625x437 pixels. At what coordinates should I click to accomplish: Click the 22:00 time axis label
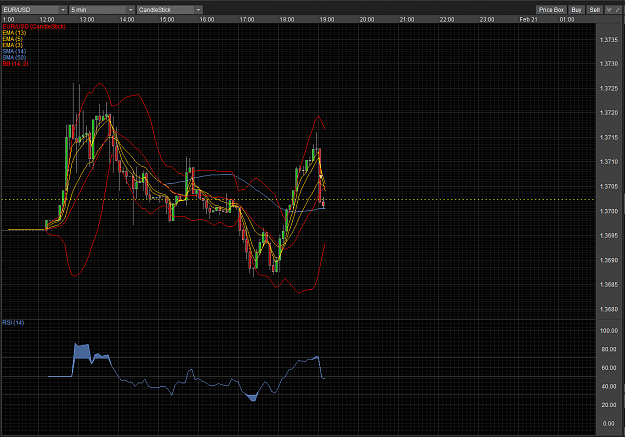[x=447, y=19]
